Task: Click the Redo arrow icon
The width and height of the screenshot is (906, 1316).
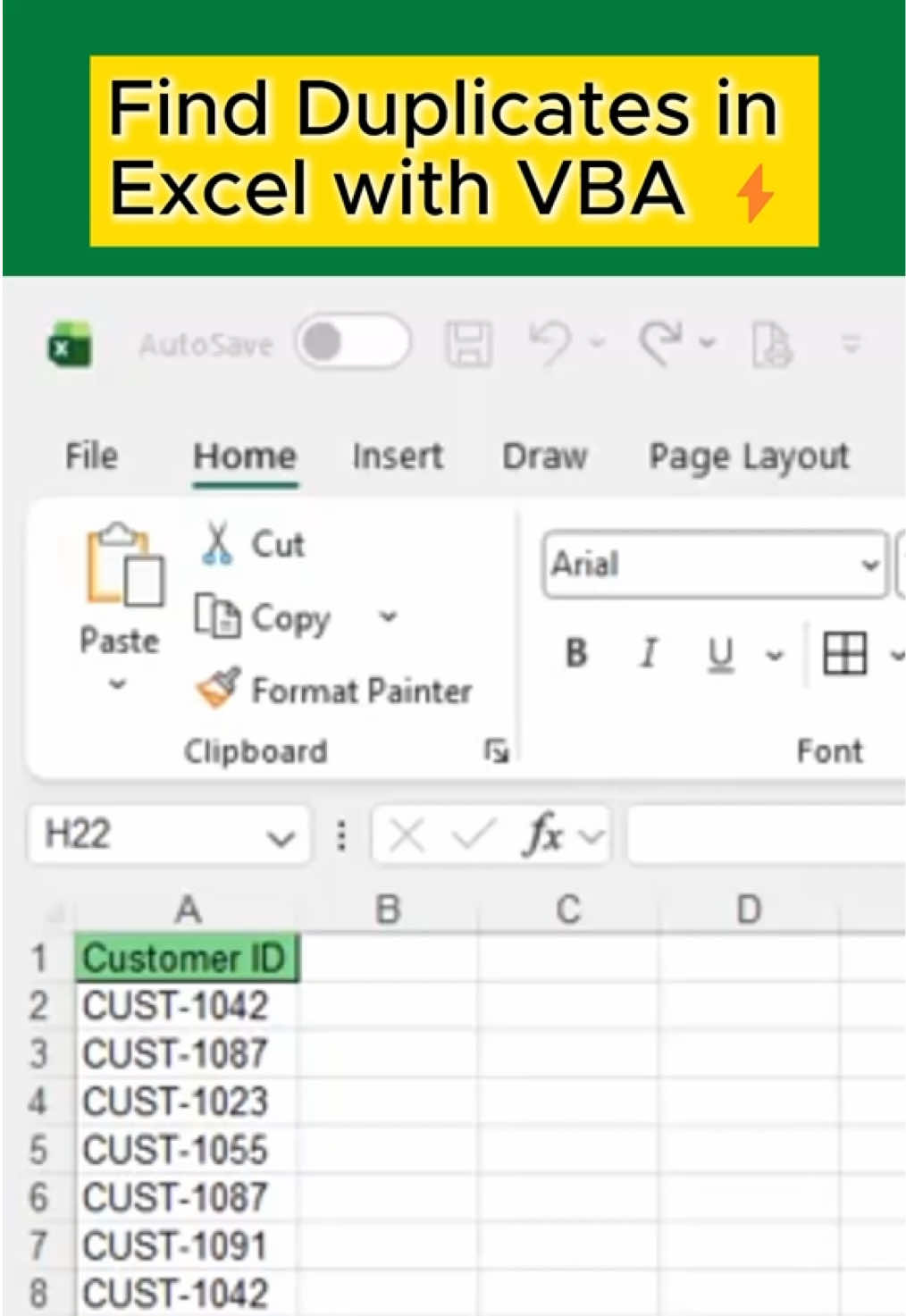Action: click(660, 342)
